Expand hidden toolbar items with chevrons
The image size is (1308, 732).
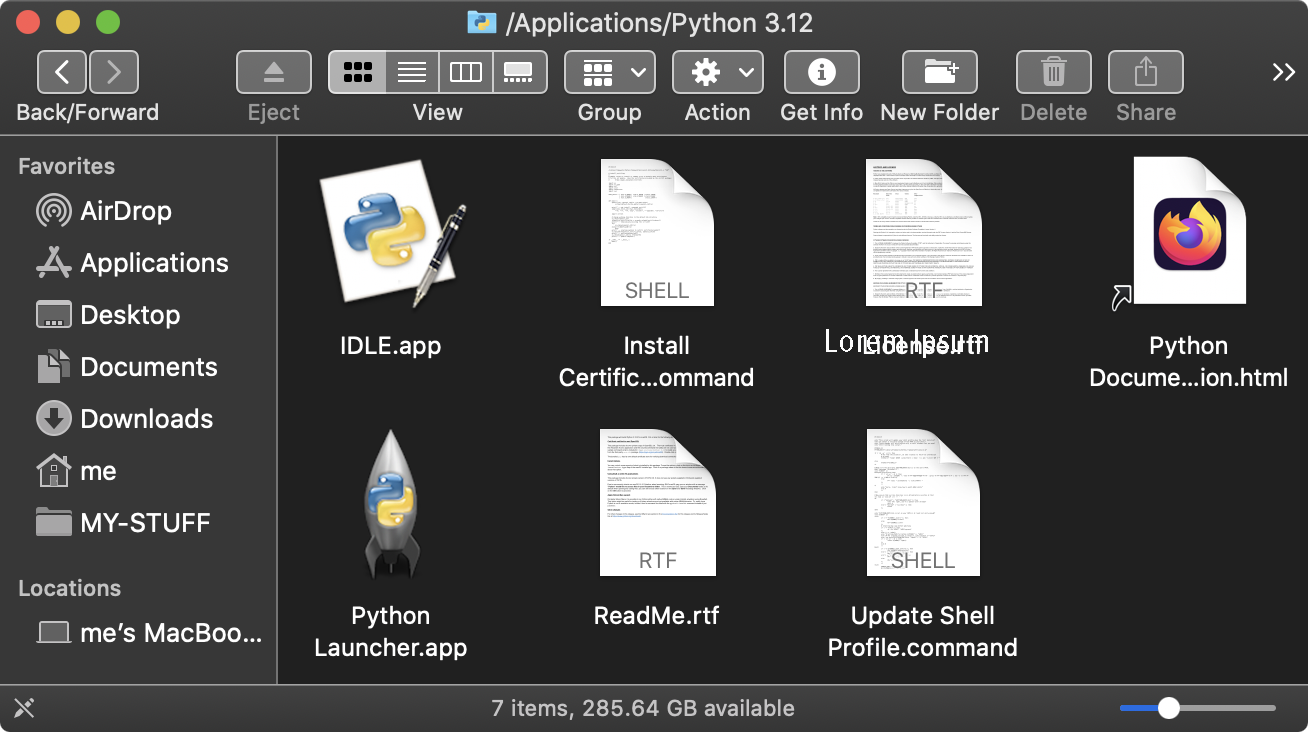click(x=1283, y=72)
